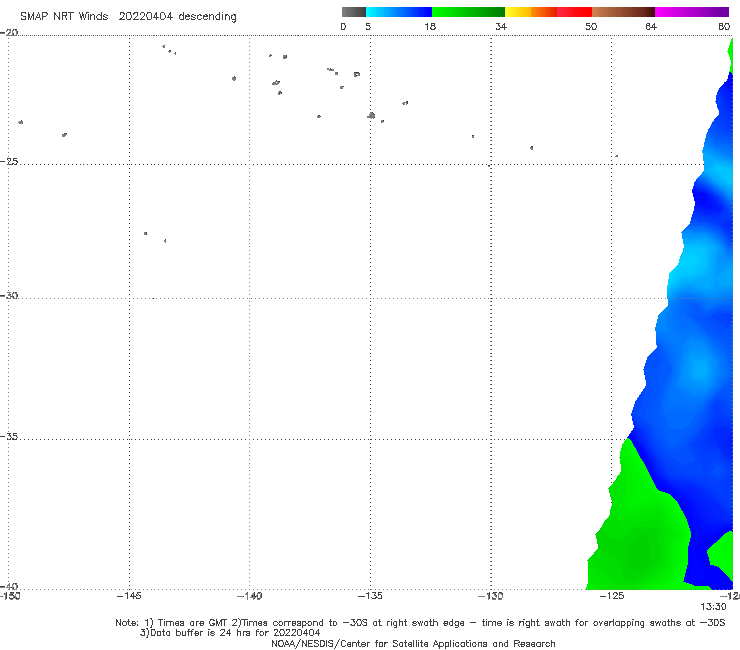740x650 pixels.
Task: Click the latitude label -25
Action: coord(9,161)
